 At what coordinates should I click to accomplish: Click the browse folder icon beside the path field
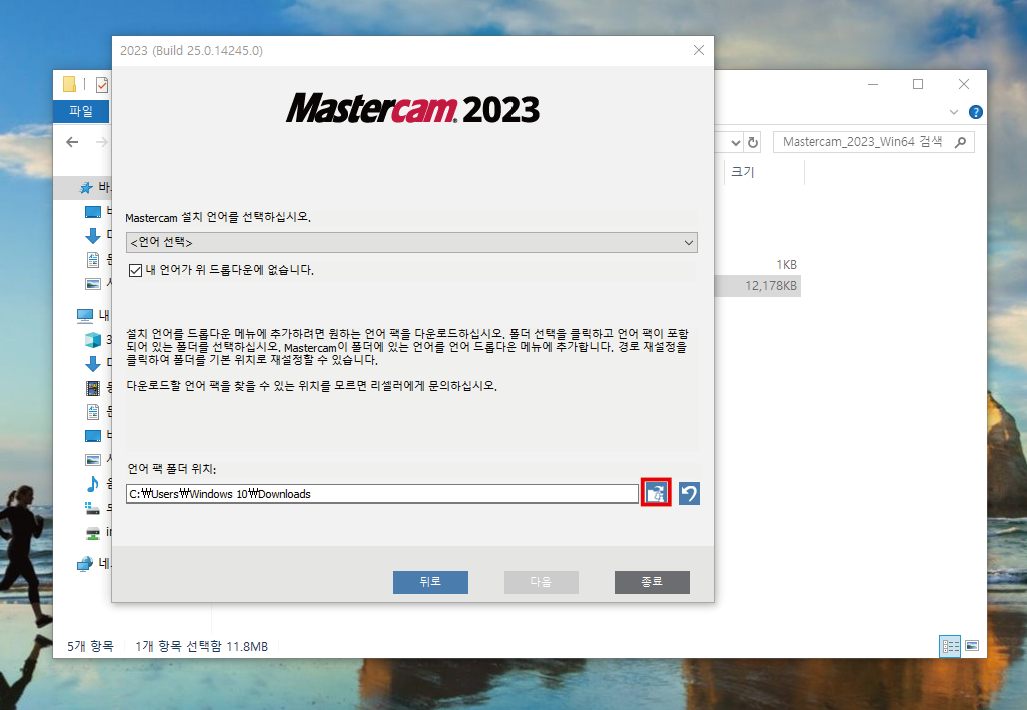pyautogui.click(x=656, y=493)
